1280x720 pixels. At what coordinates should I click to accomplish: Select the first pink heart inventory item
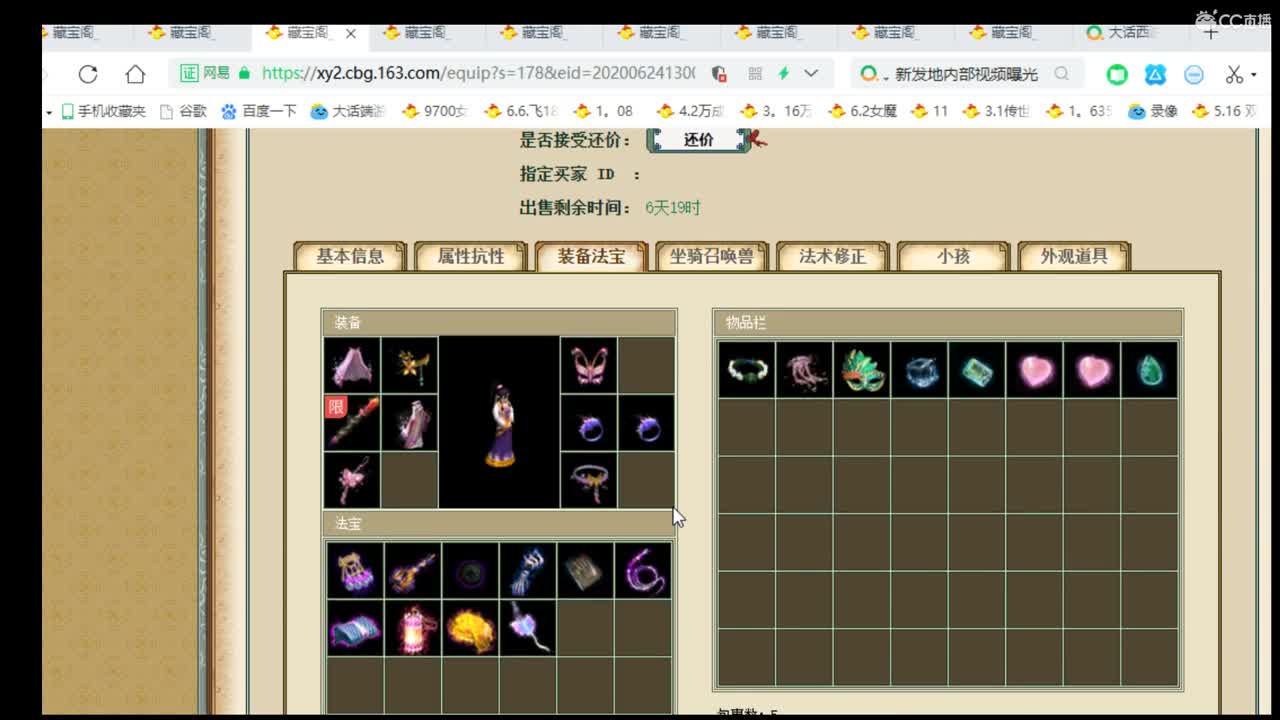(1034, 370)
